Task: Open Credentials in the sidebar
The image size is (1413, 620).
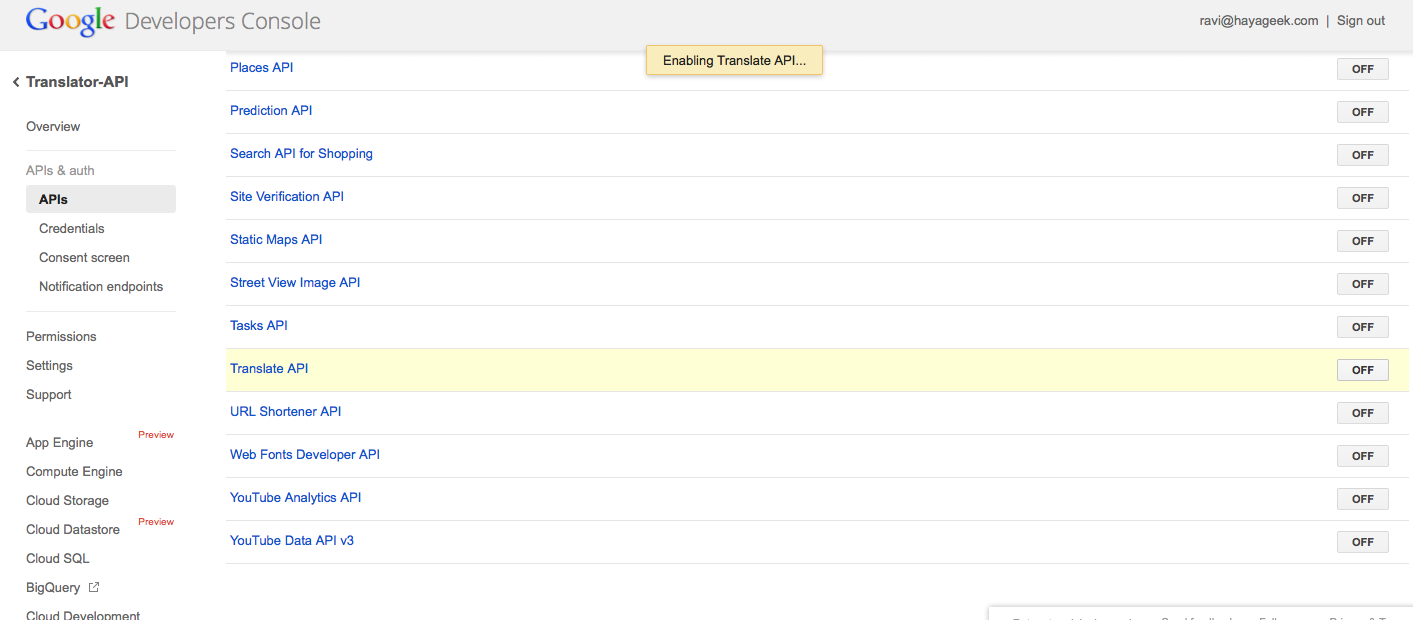Action: click(x=72, y=229)
